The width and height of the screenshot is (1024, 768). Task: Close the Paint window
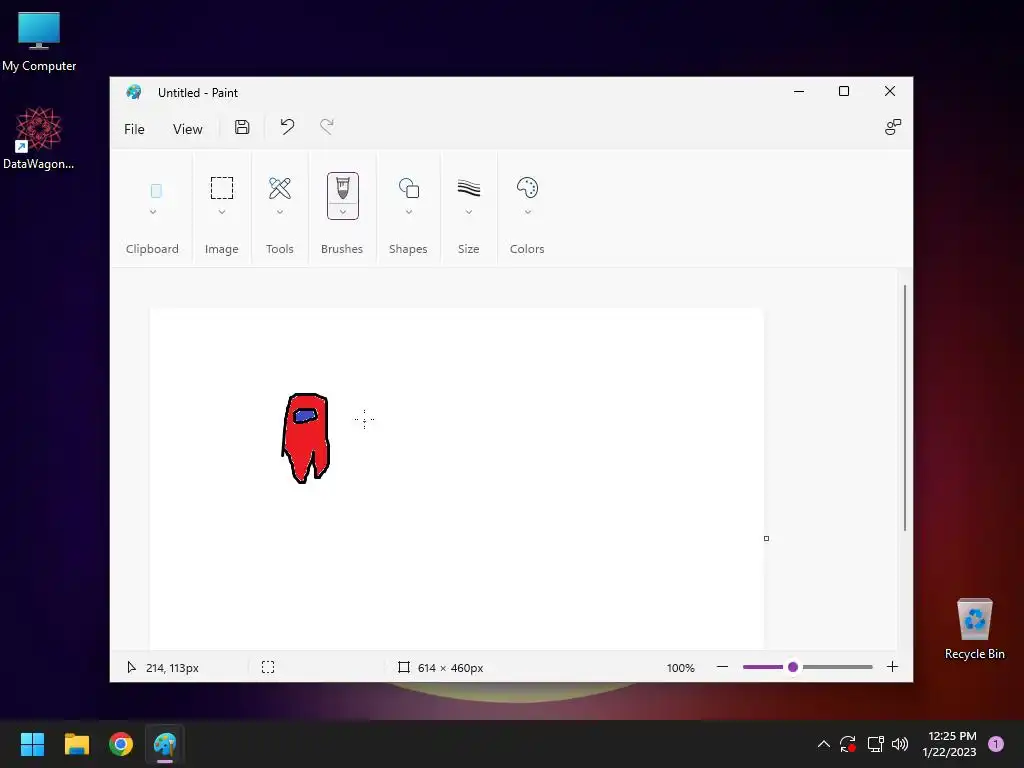coord(889,91)
